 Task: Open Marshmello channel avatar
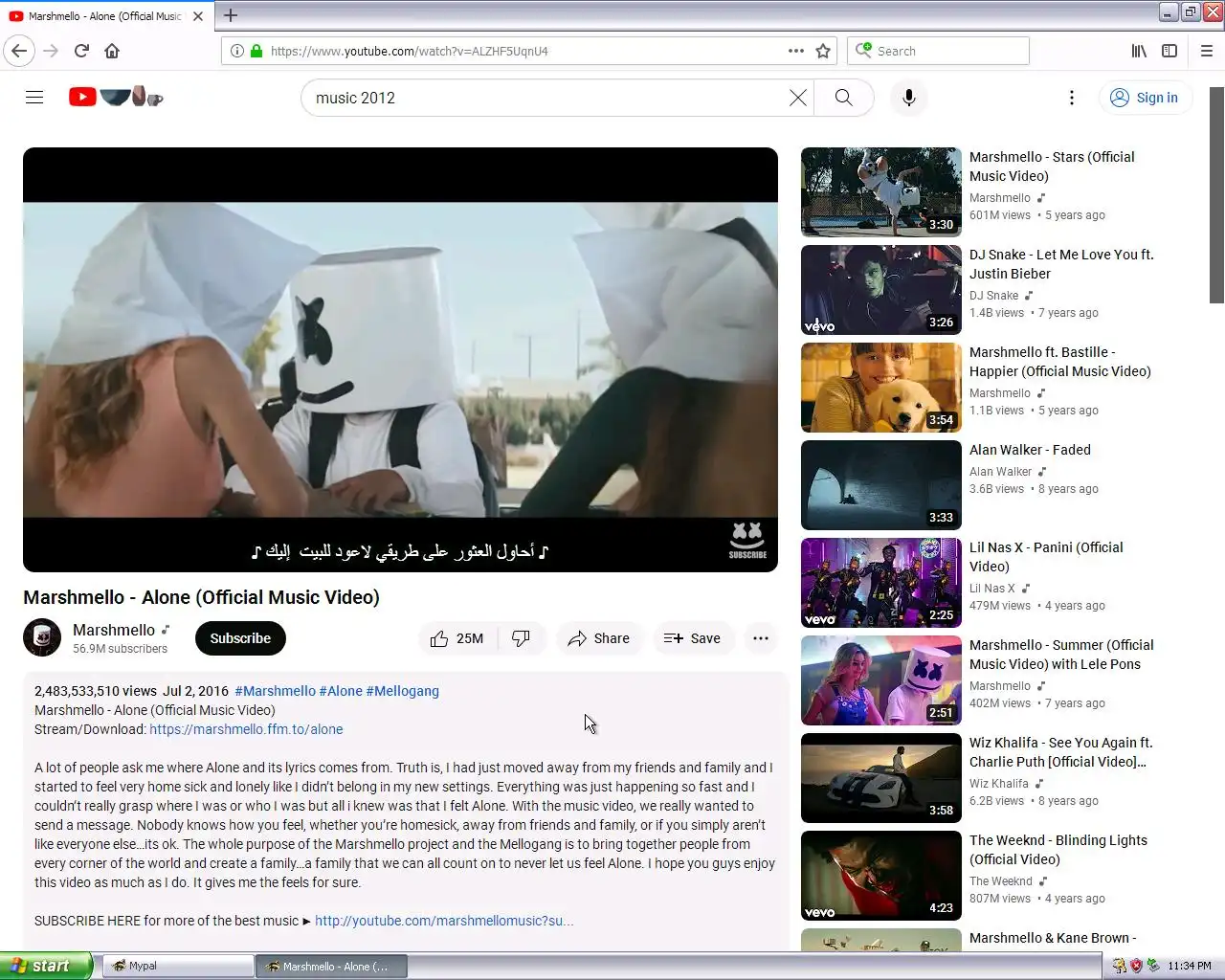(42, 638)
